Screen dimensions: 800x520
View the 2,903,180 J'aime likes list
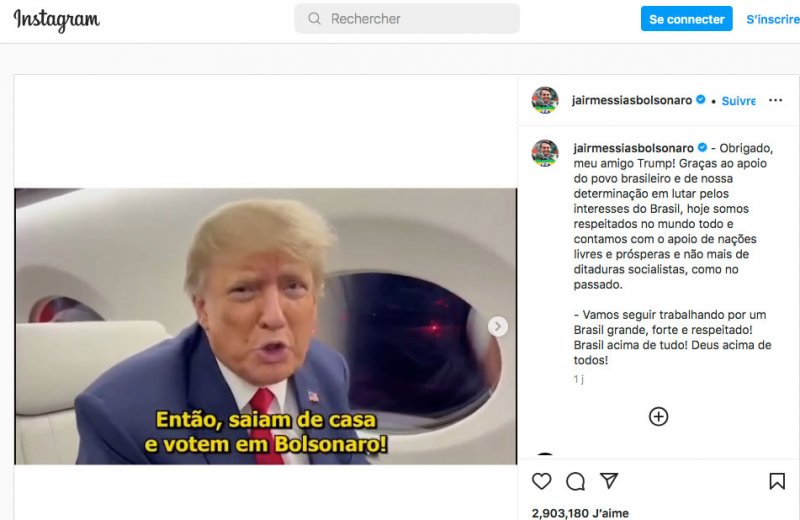tap(580, 513)
